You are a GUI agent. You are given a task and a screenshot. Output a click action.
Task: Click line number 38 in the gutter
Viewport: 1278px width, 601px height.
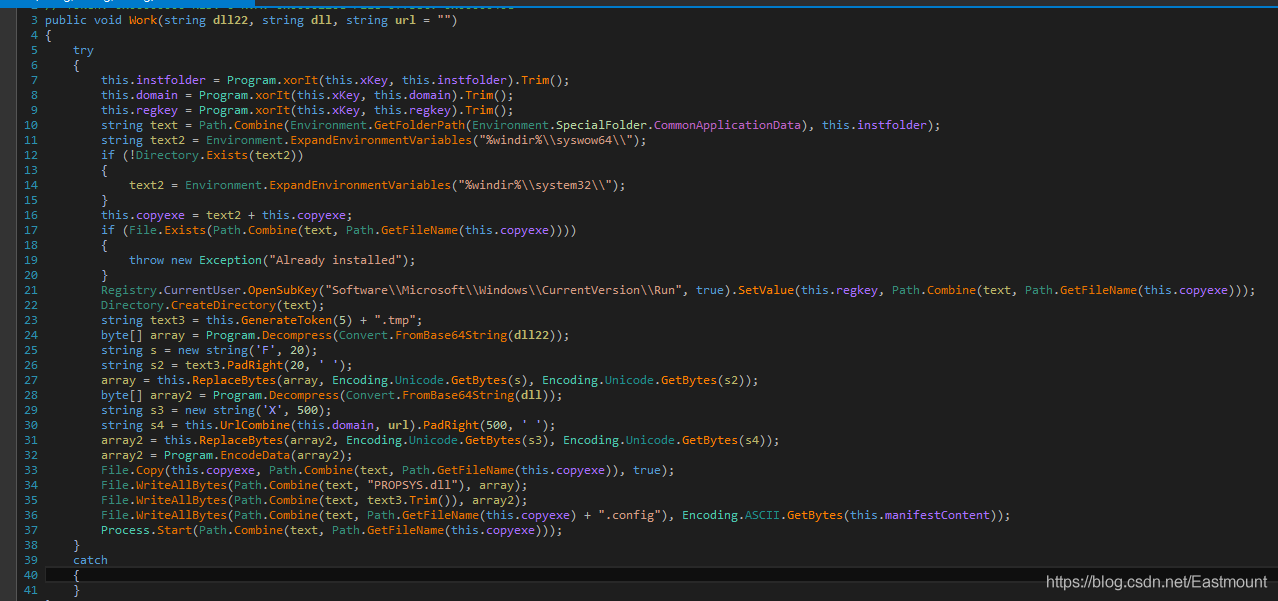[31, 545]
